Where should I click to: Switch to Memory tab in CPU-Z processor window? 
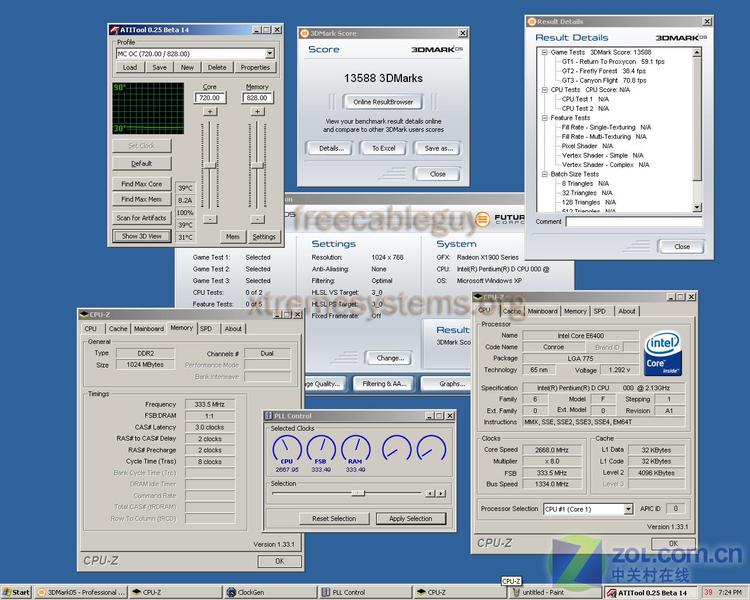[575, 311]
